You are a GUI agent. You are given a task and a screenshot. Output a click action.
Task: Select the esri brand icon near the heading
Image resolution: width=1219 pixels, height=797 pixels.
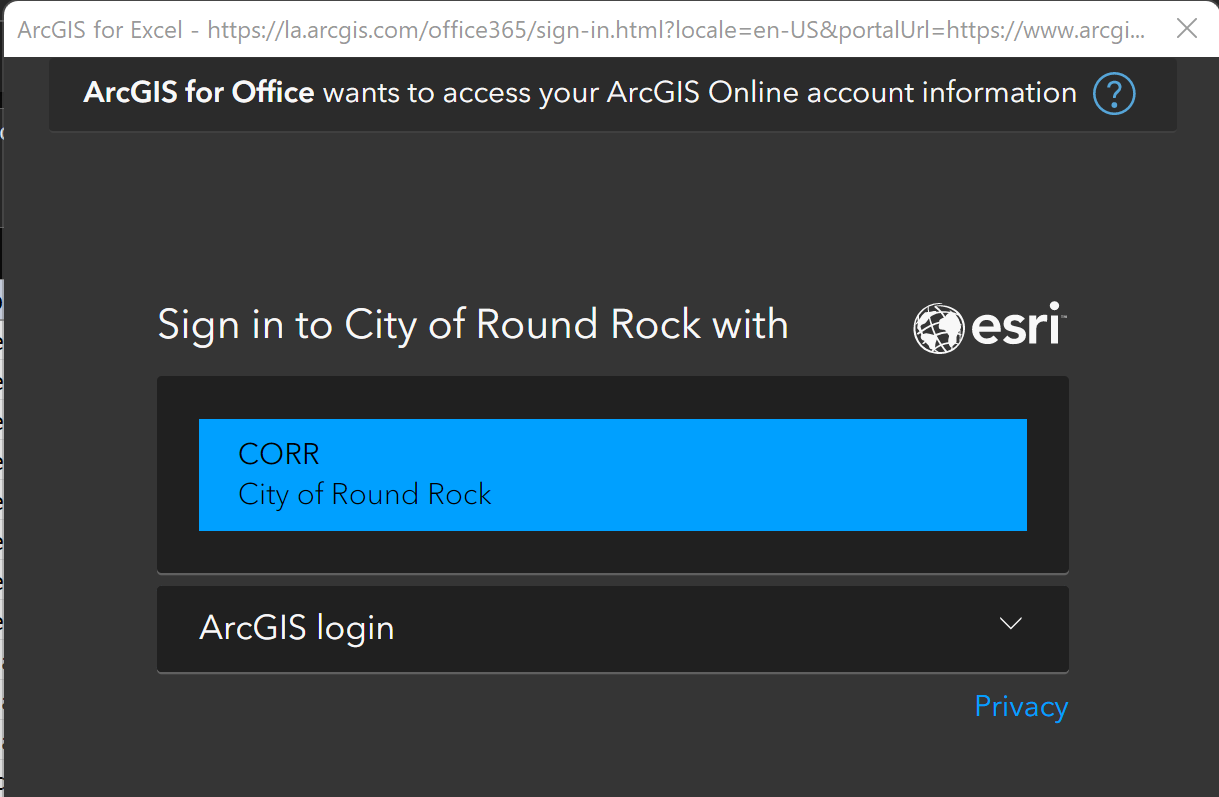tap(988, 325)
